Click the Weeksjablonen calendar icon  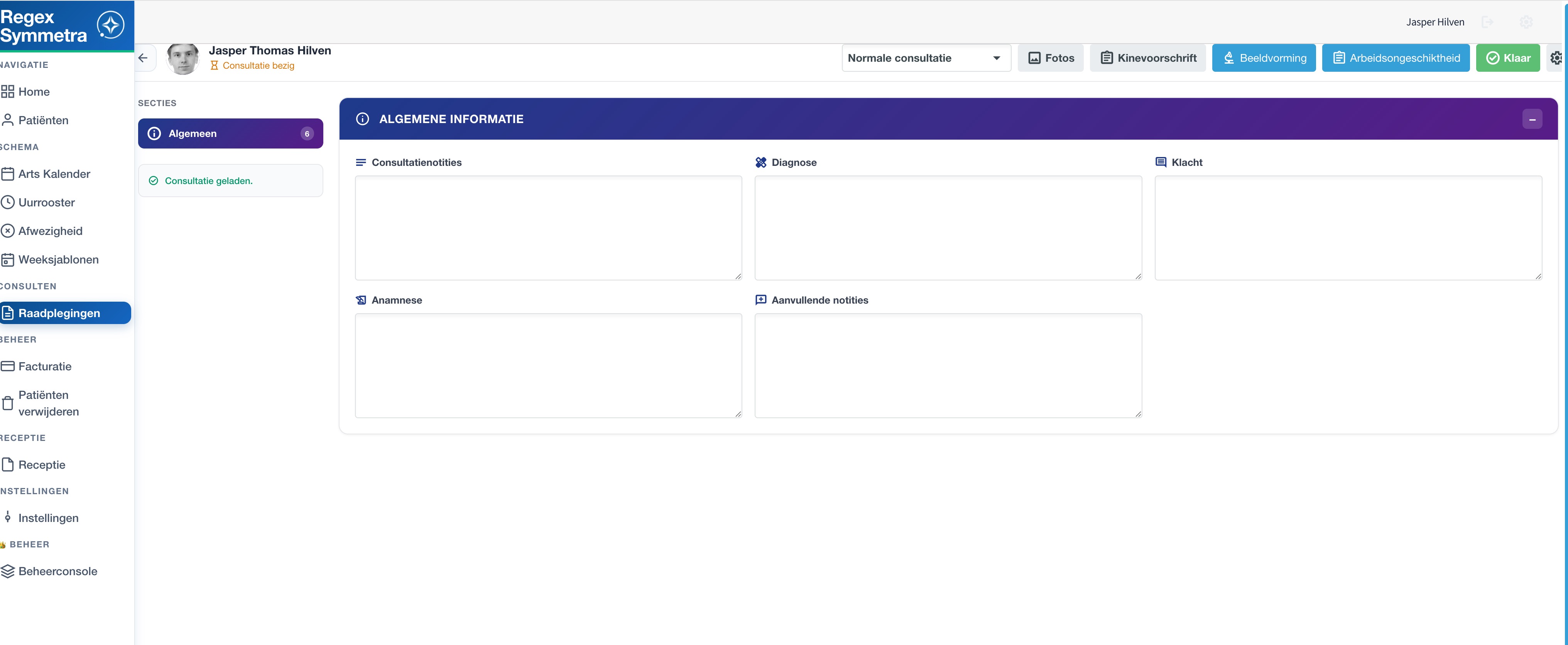click(7, 260)
